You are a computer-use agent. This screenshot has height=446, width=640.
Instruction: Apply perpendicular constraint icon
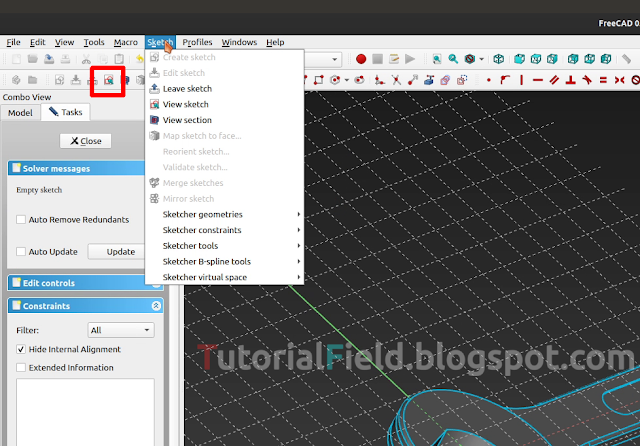[x=571, y=80]
